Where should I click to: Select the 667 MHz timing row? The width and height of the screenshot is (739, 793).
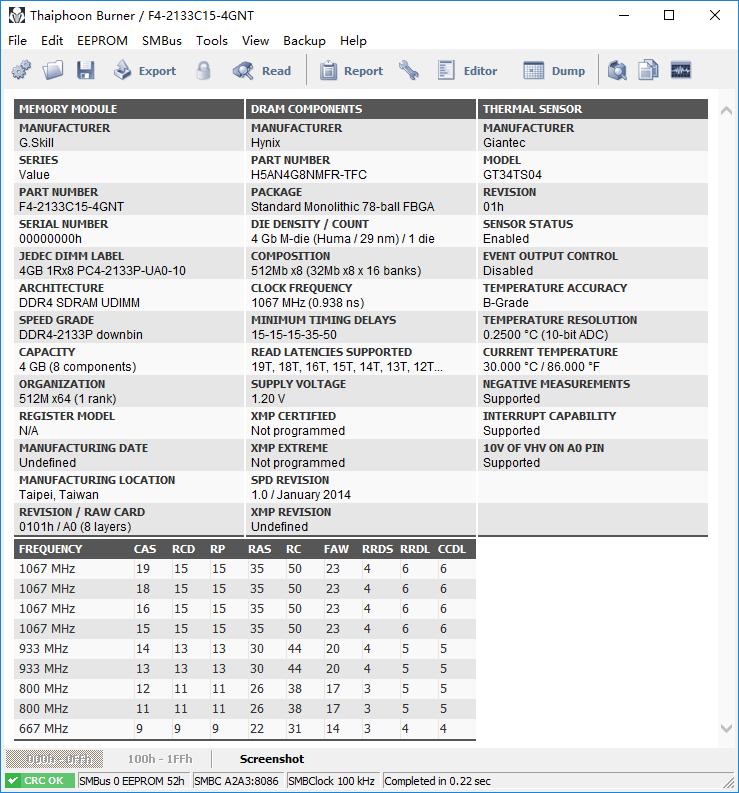tap(245, 728)
